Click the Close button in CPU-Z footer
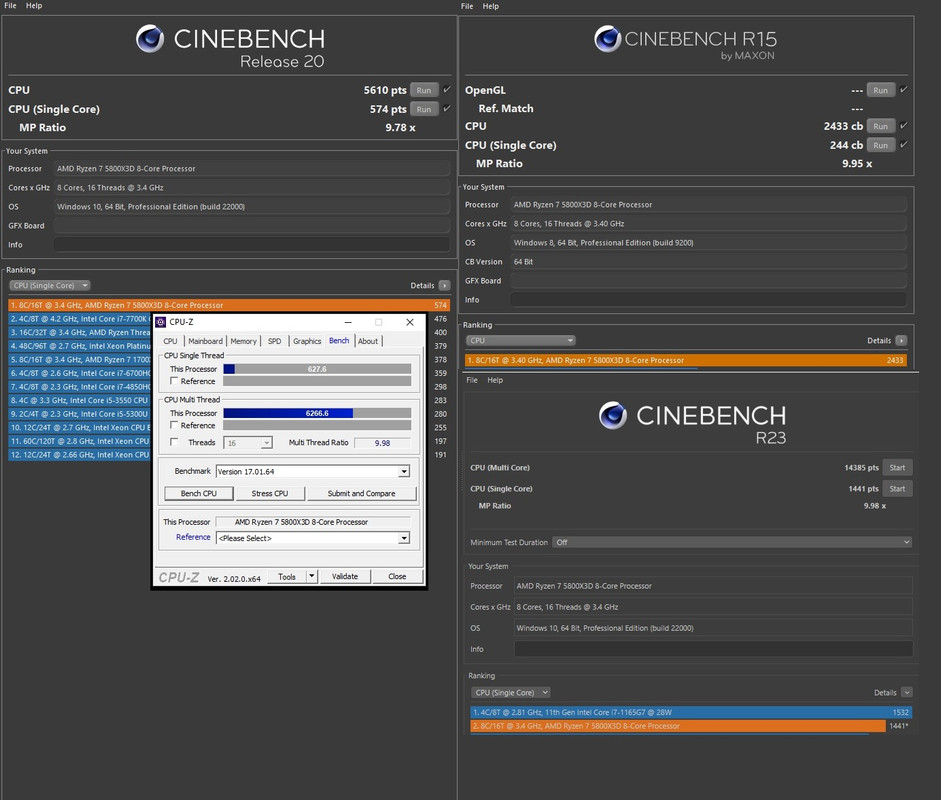Viewport: 941px width, 800px height. point(397,576)
